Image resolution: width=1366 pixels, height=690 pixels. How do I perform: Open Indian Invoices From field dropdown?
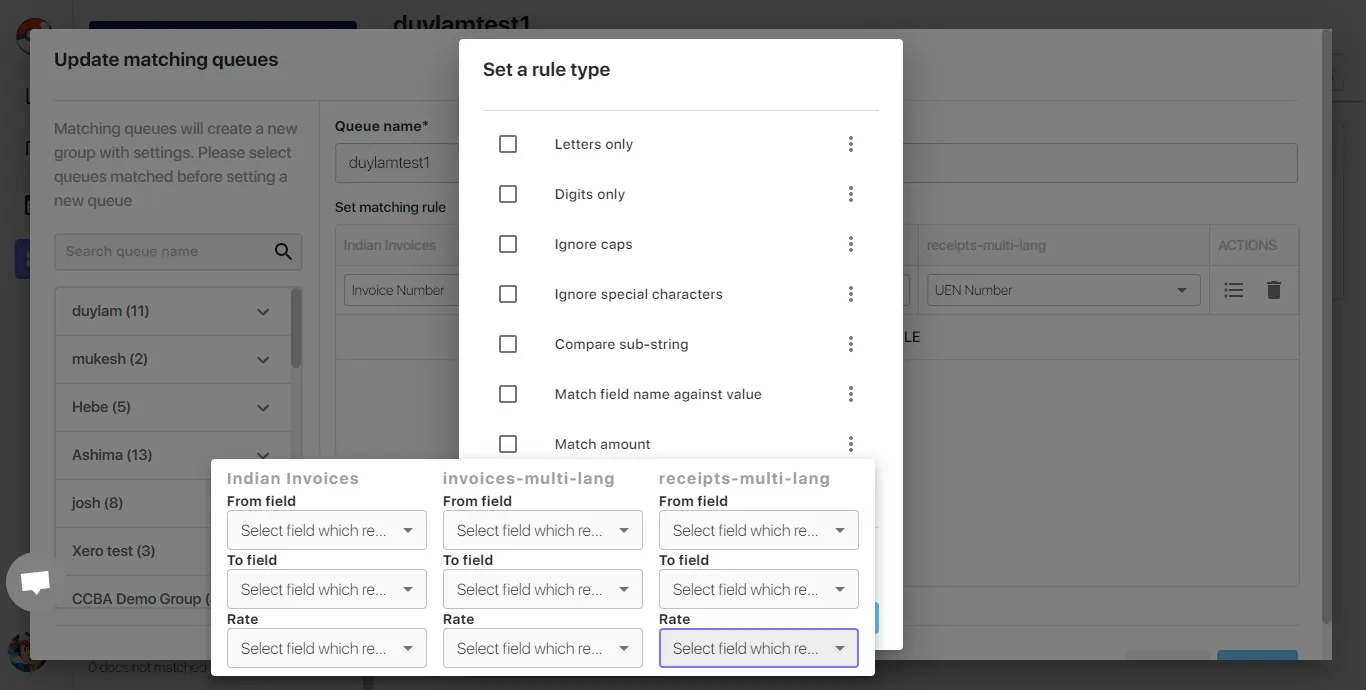point(327,530)
